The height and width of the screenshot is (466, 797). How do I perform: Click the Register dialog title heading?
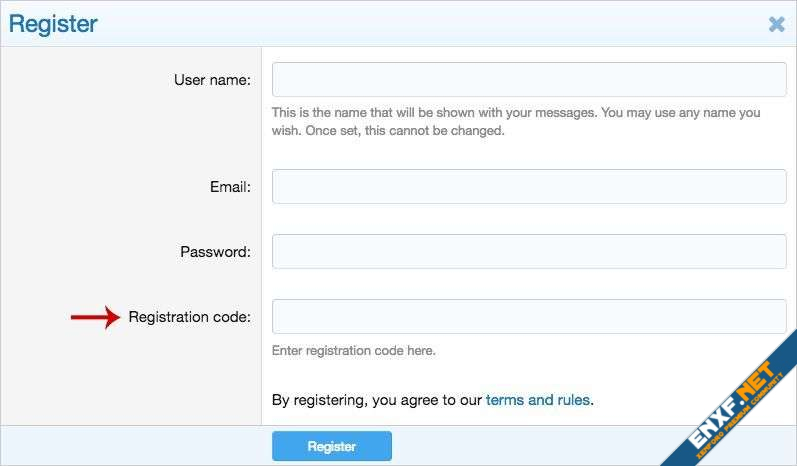54,24
